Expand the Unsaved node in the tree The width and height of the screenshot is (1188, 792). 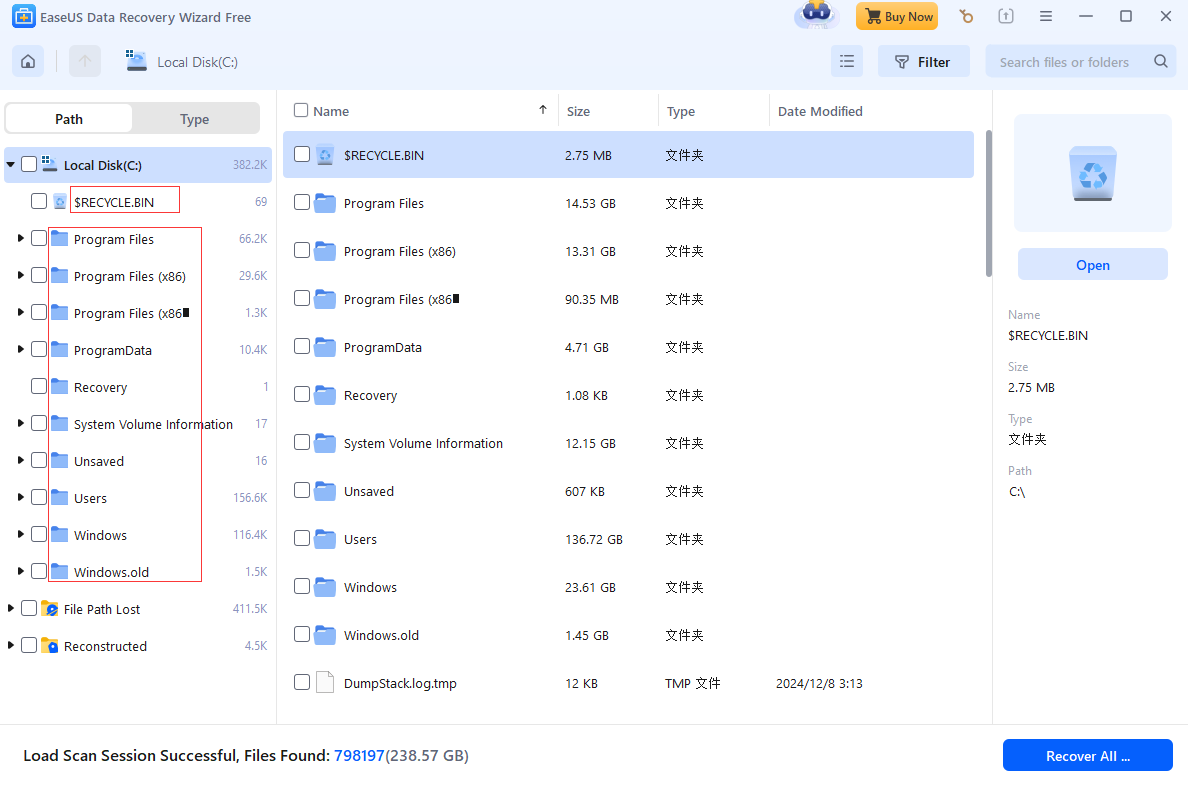[x=20, y=461]
